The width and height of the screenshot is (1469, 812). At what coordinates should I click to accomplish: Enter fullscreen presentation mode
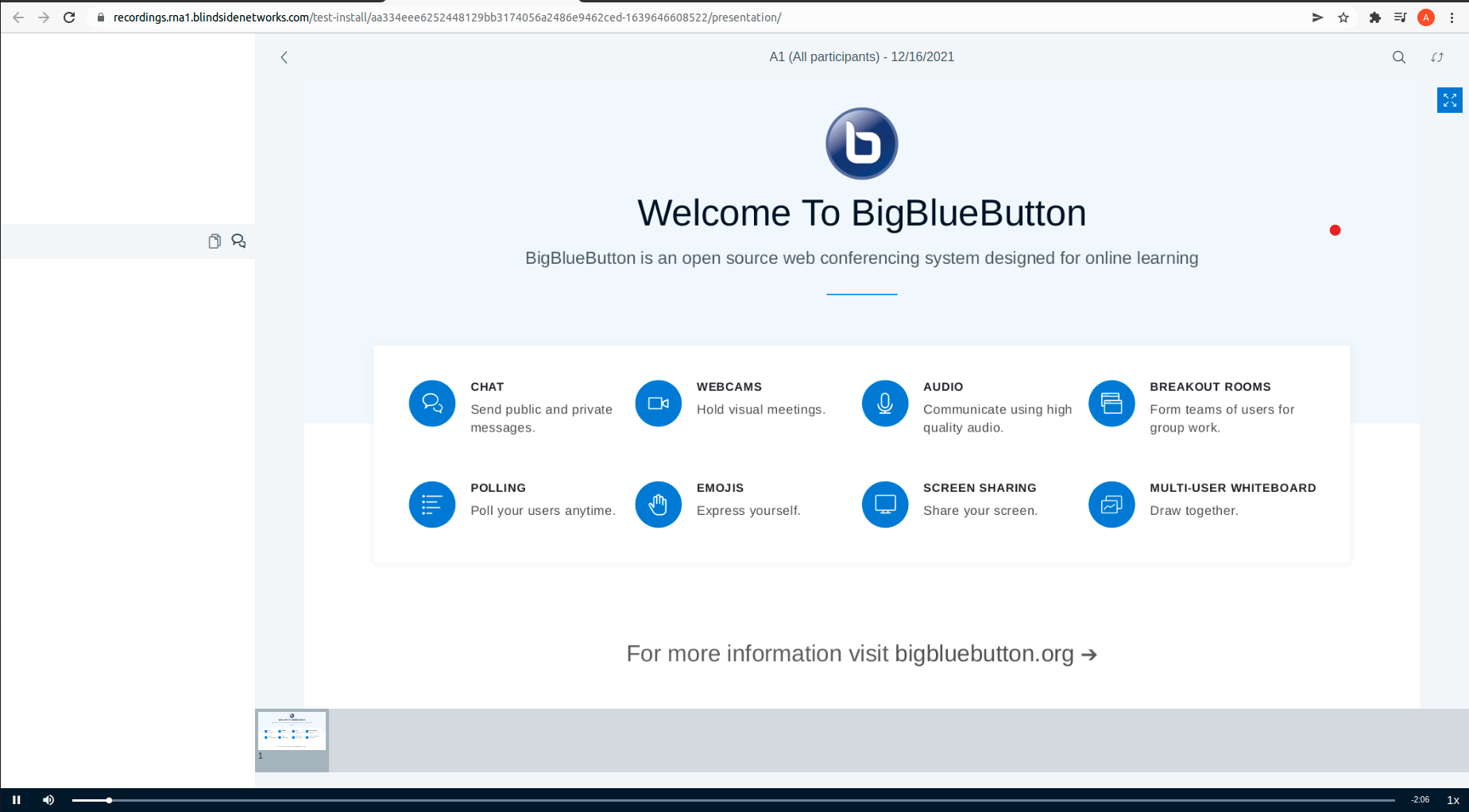(1450, 100)
